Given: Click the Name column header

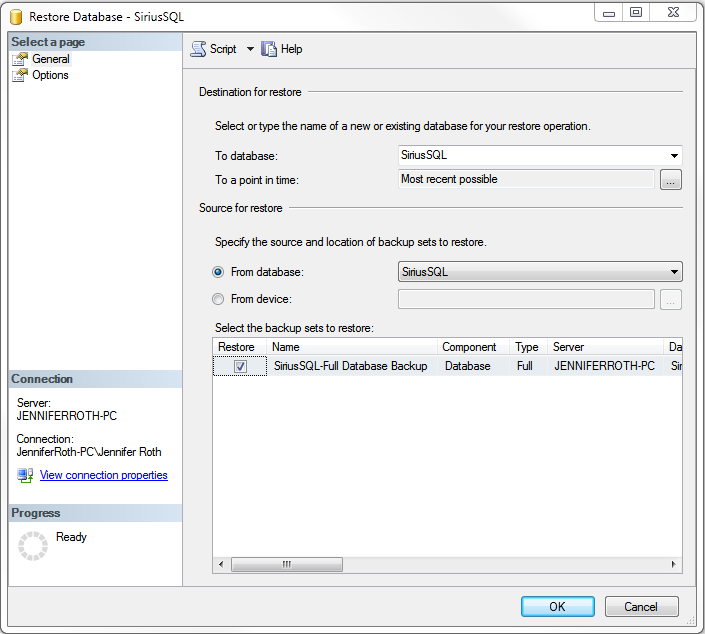Looking at the screenshot, I should (352, 347).
